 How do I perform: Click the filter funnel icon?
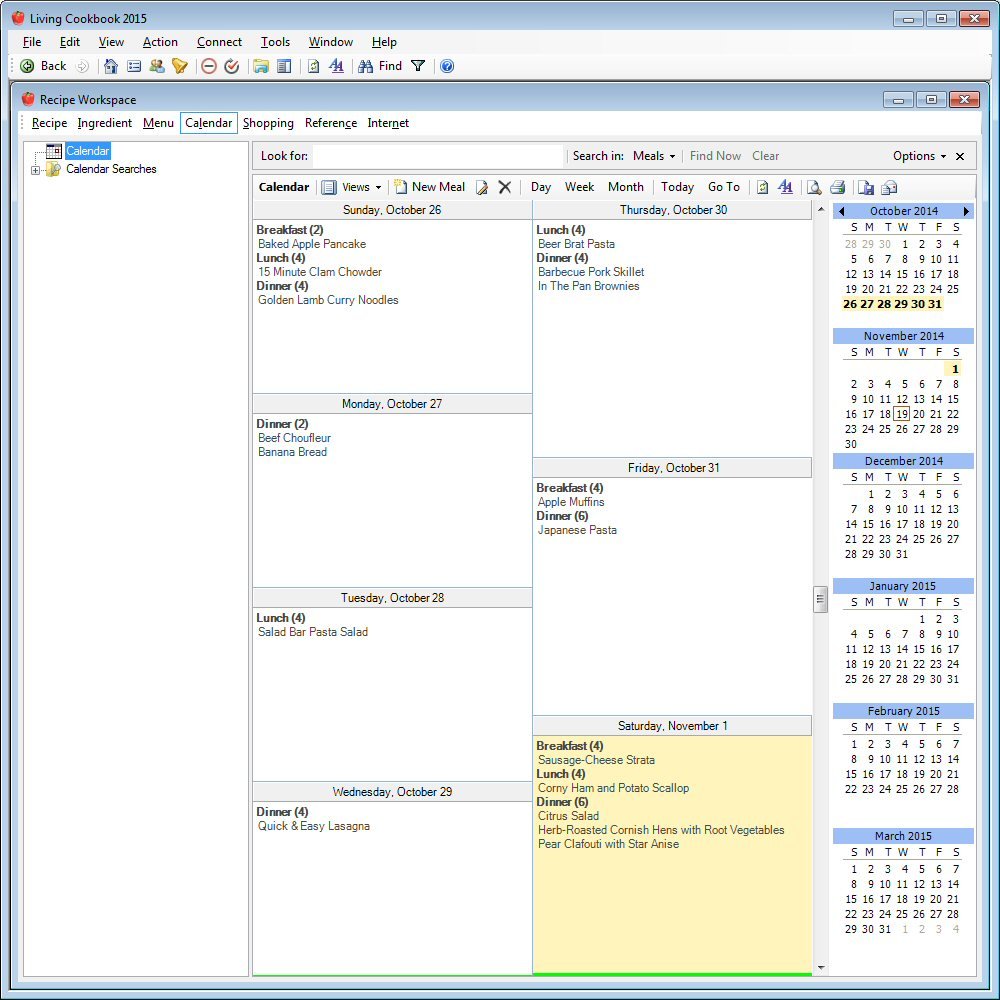coord(418,66)
